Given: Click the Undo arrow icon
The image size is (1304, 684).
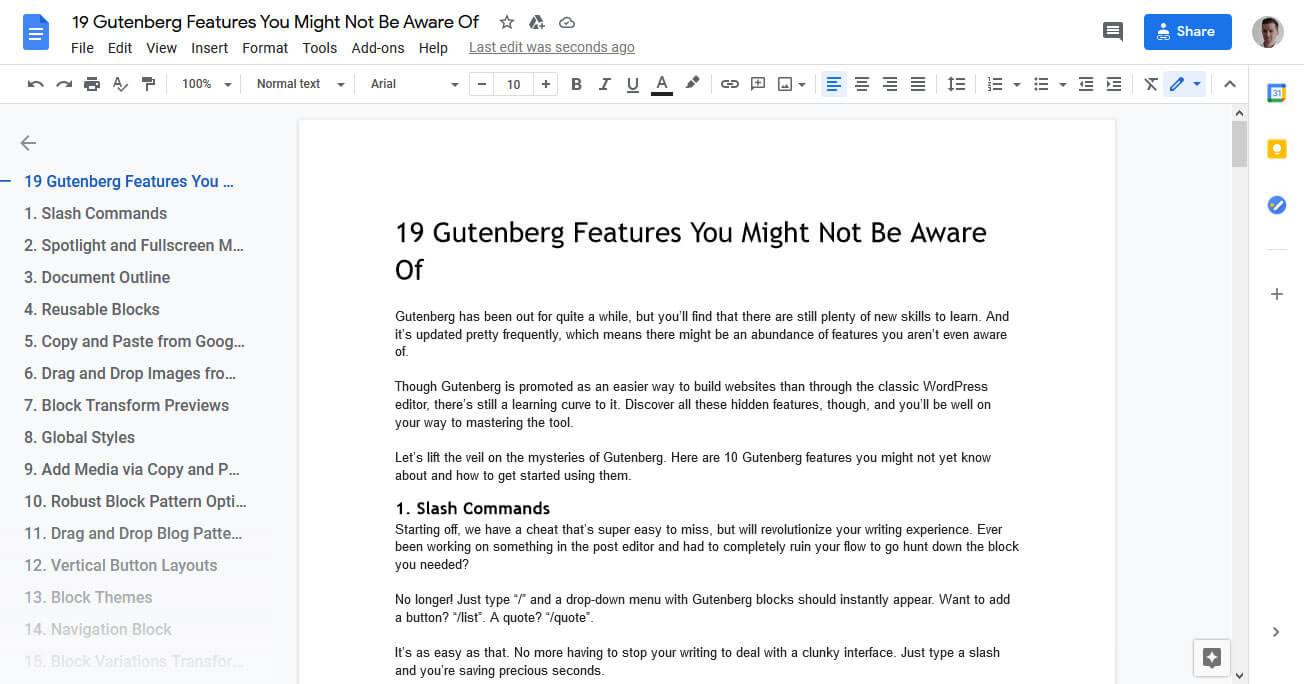Looking at the screenshot, I should coord(36,84).
